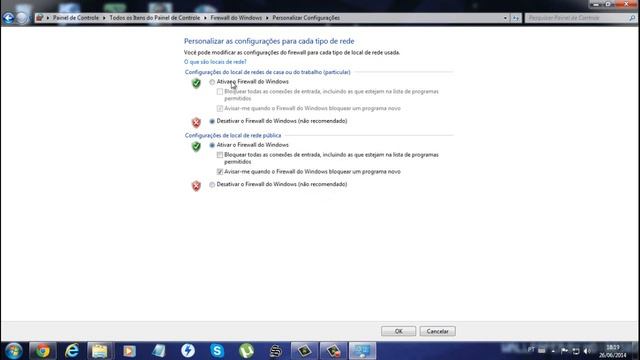Click 'Configurações do local de redes de casa' label
640x360 pixels.
267,72
